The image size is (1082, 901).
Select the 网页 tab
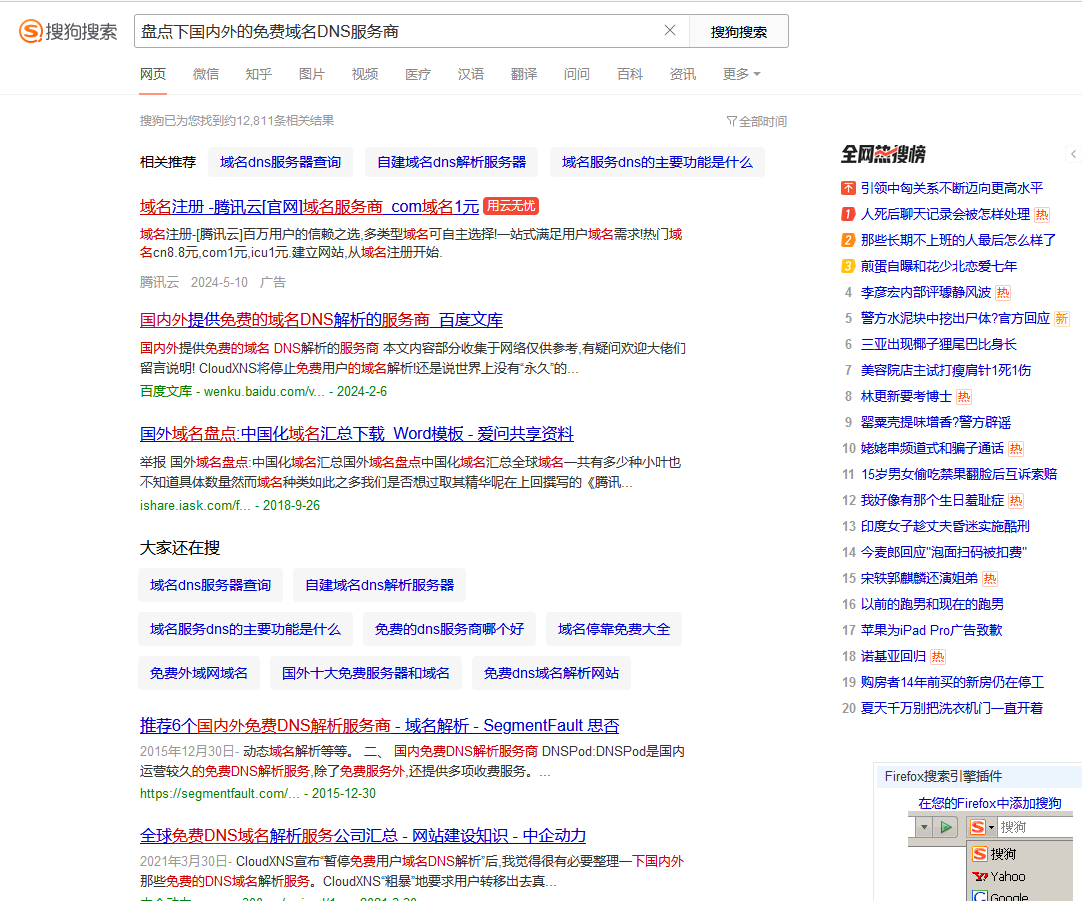[x=153, y=74]
